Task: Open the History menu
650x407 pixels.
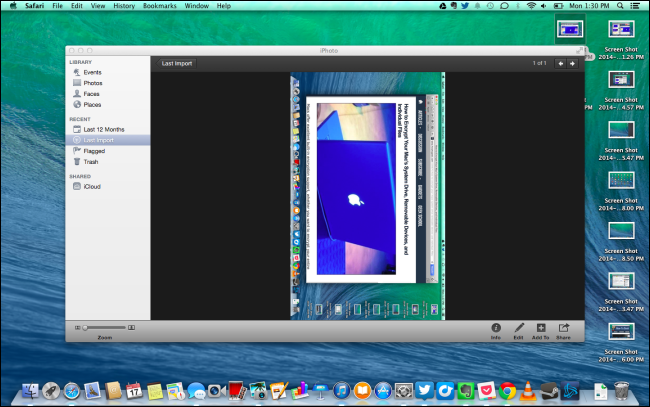Action: coord(124,6)
